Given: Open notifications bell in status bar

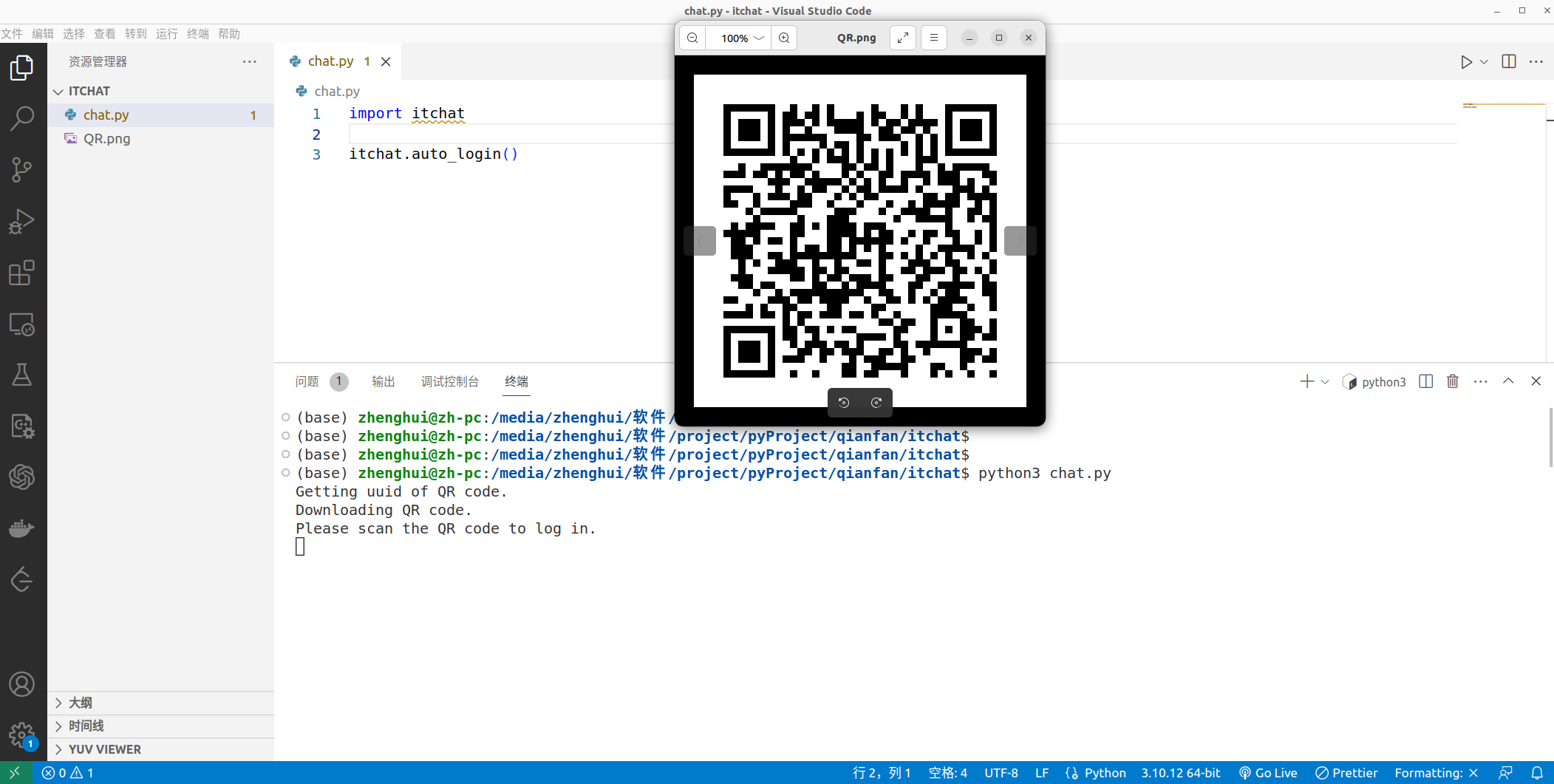Looking at the screenshot, I should (1537, 773).
